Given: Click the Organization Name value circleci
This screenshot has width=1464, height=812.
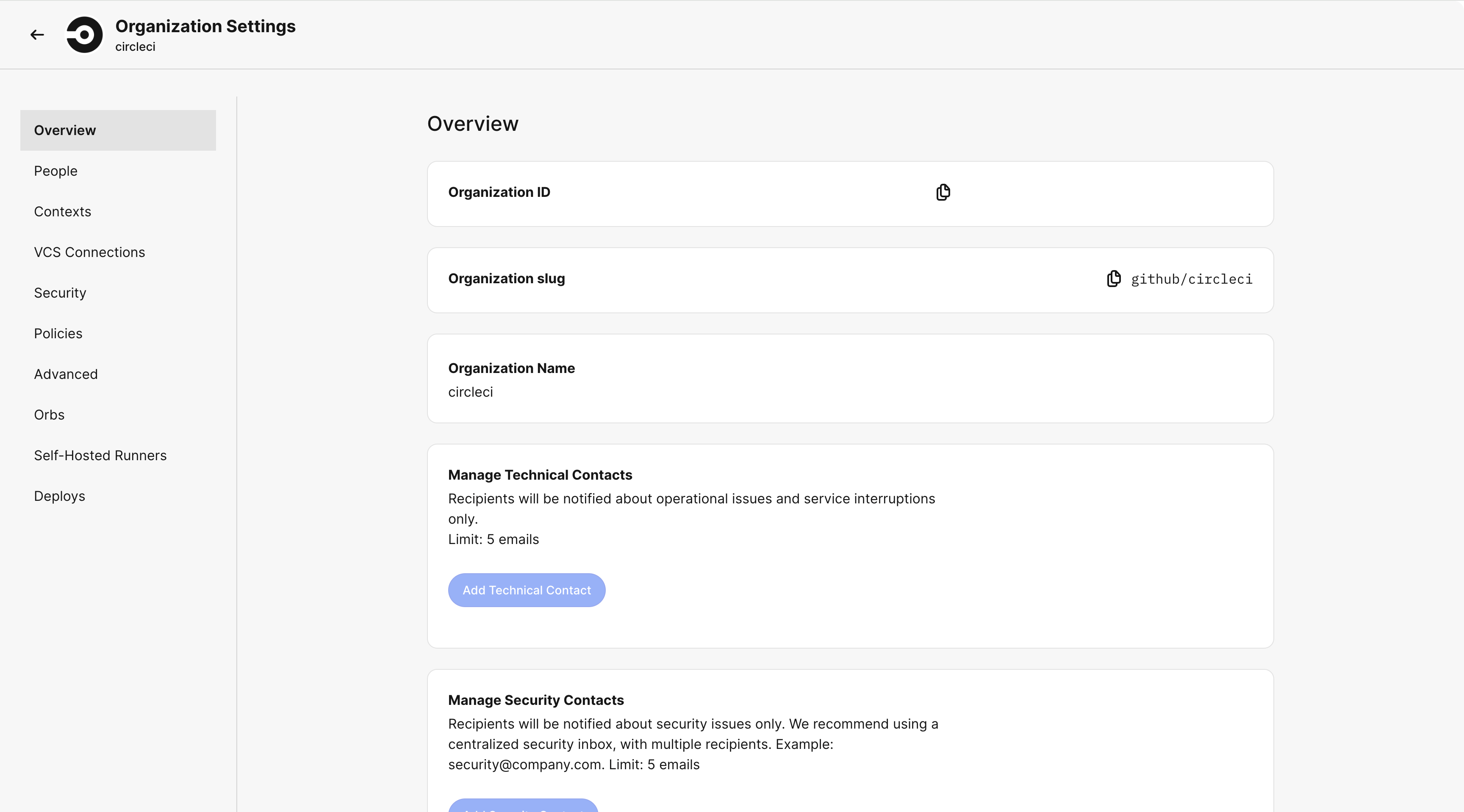Looking at the screenshot, I should pyautogui.click(x=471, y=392).
